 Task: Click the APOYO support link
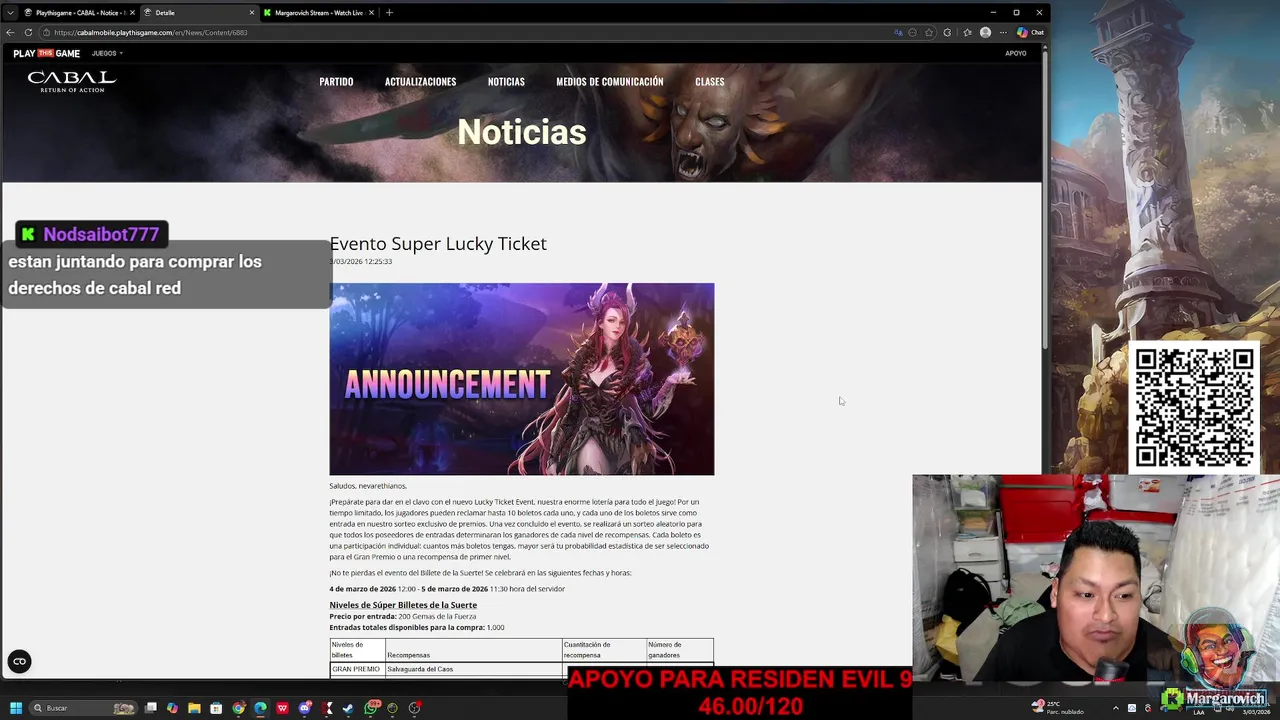[1016, 53]
